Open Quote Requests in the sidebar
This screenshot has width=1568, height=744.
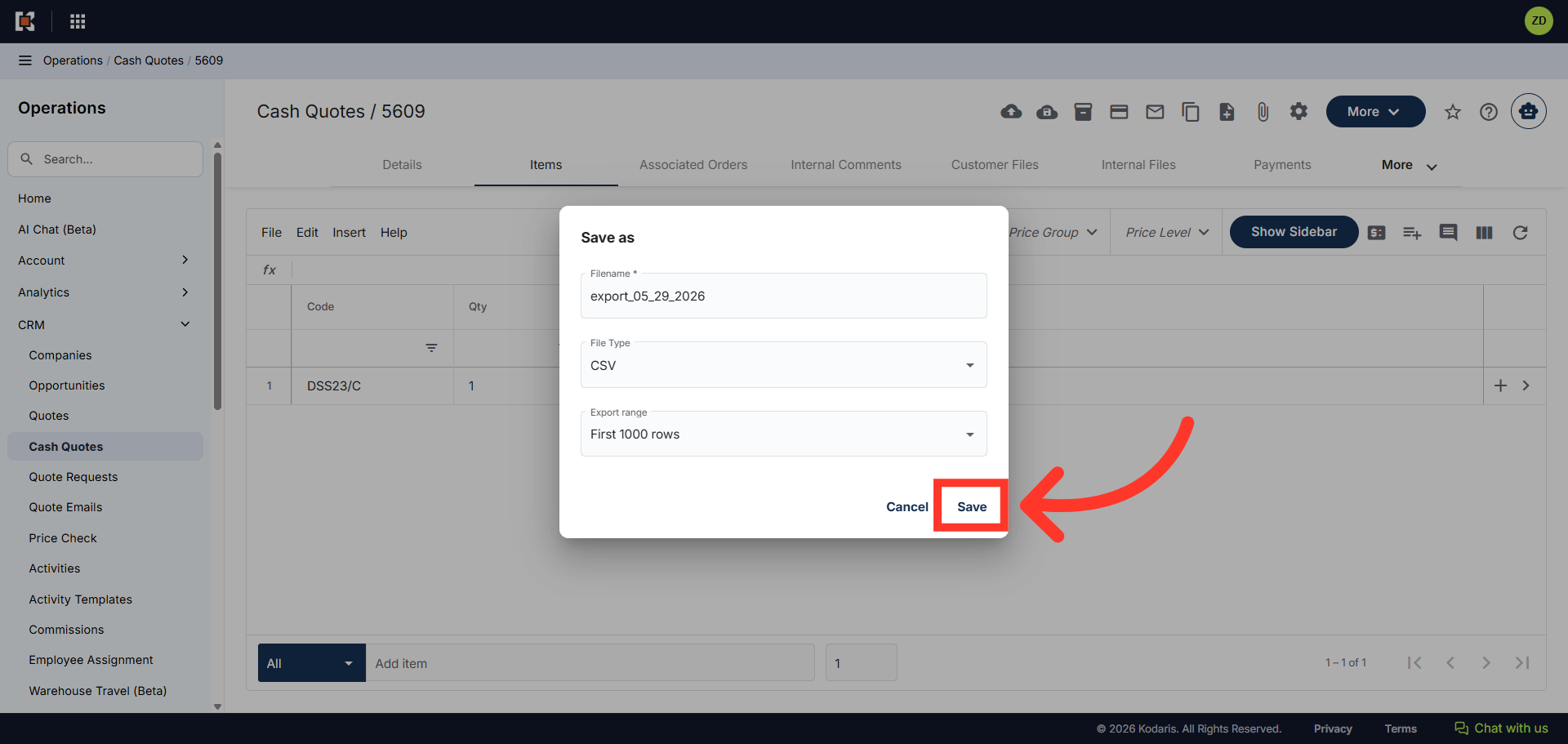pyautogui.click(x=73, y=477)
